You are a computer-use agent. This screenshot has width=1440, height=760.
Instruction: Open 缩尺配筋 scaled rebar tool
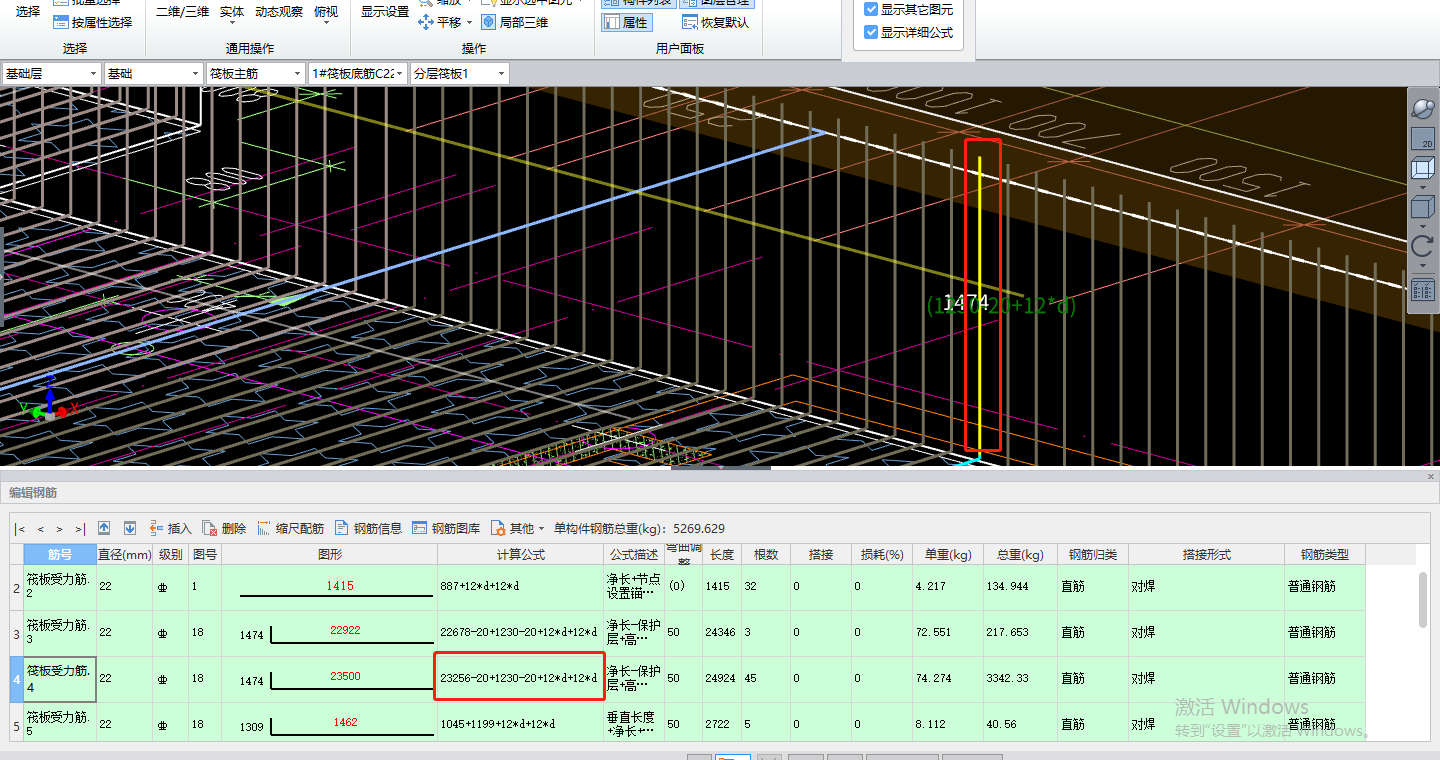point(290,528)
